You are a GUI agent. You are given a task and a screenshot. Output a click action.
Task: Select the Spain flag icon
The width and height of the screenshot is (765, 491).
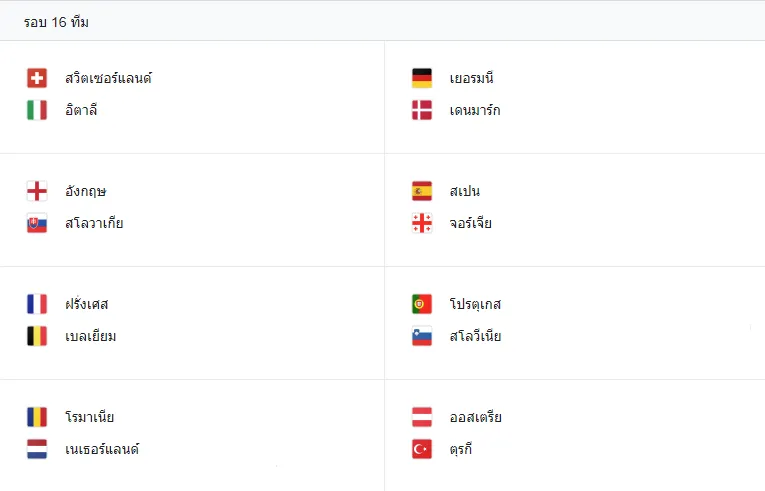[422, 191]
